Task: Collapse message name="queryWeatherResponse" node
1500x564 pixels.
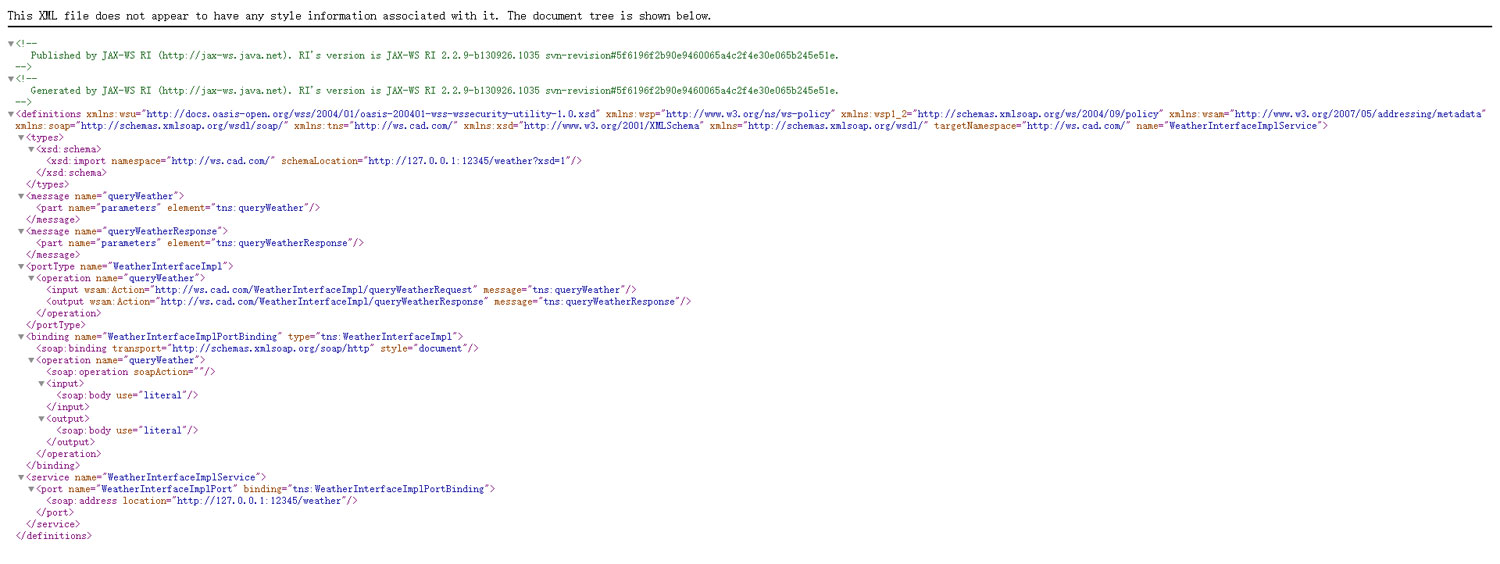Action: 21,231
